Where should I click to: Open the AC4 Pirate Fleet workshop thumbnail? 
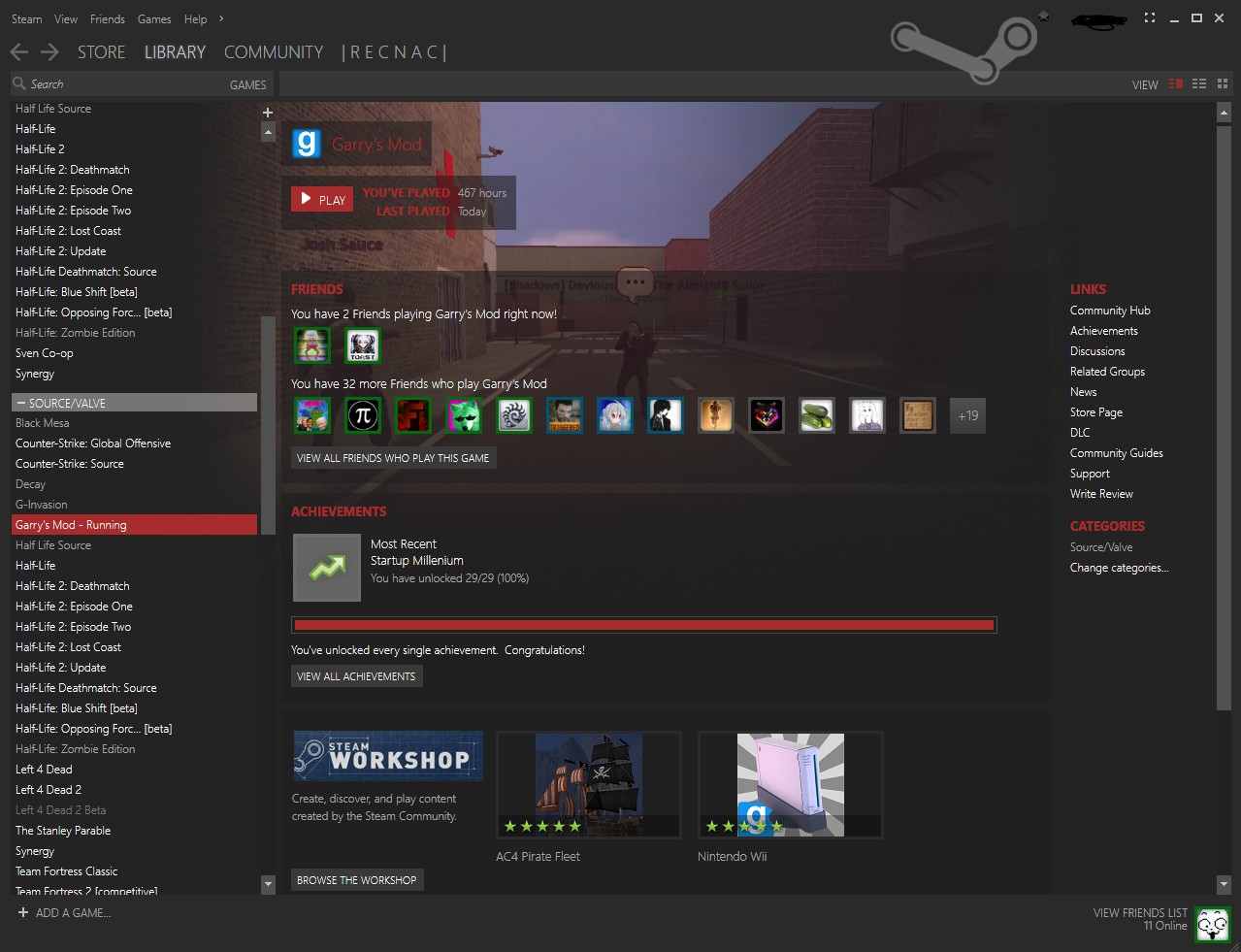[588, 784]
